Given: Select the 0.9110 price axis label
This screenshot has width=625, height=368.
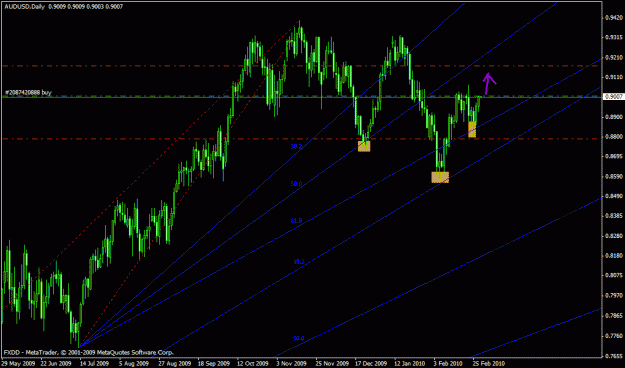Looking at the screenshot, I should [x=614, y=77].
